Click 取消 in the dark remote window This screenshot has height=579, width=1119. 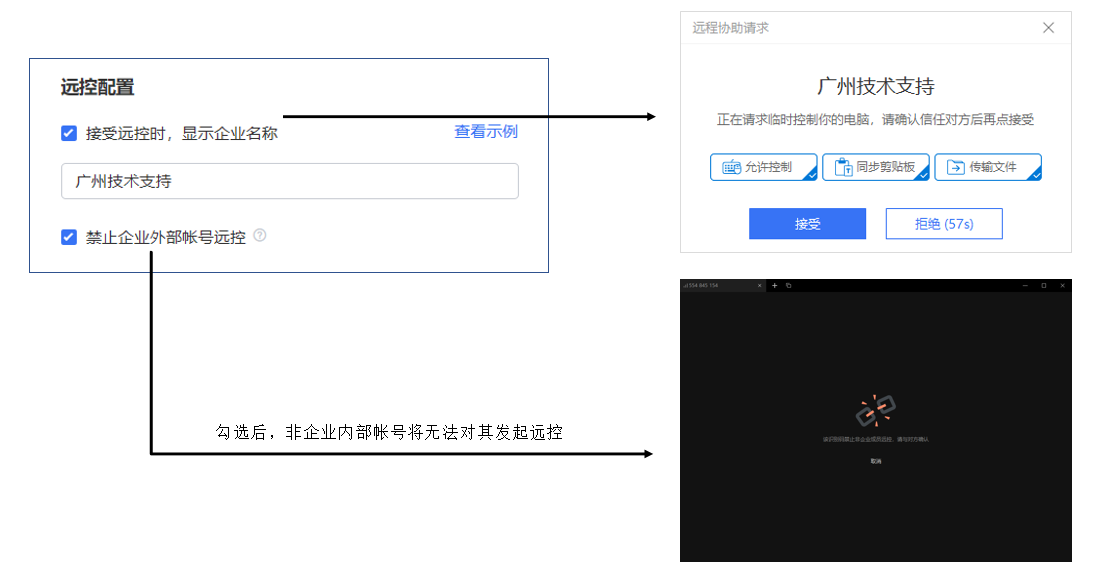[x=875, y=462]
